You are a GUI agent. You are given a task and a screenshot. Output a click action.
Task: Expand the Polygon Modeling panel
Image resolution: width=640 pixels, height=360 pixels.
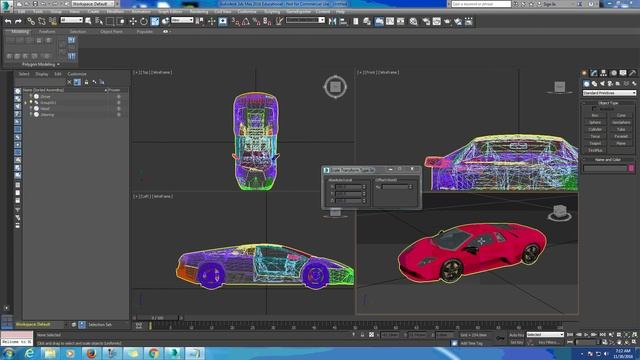(x=40, y=64)
